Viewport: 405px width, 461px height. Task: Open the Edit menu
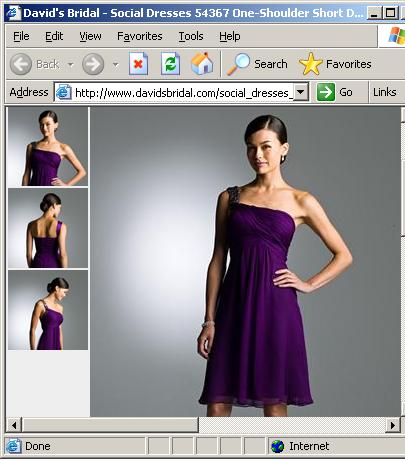point(54,36)
